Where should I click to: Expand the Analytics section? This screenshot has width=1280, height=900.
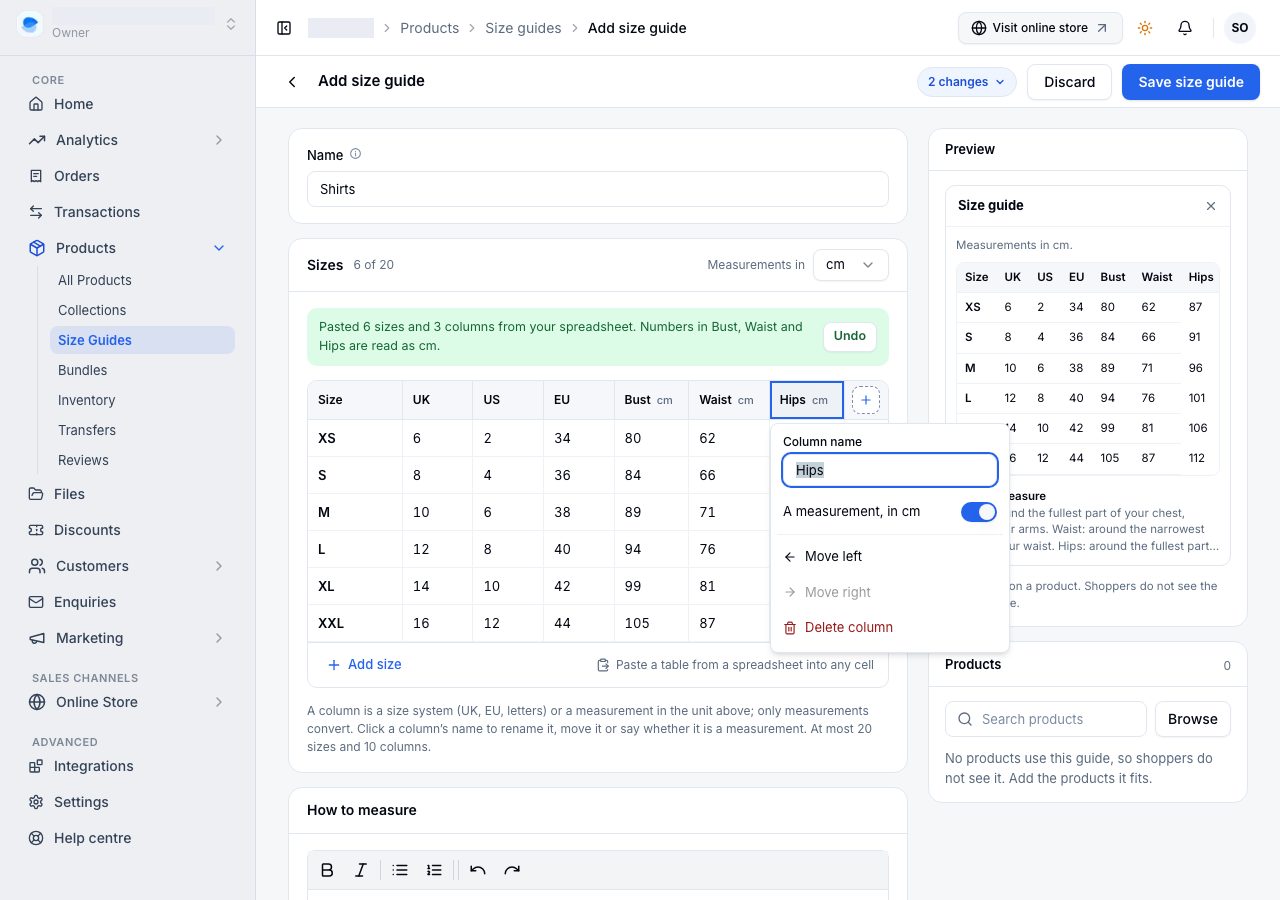(x=219, y=140)
